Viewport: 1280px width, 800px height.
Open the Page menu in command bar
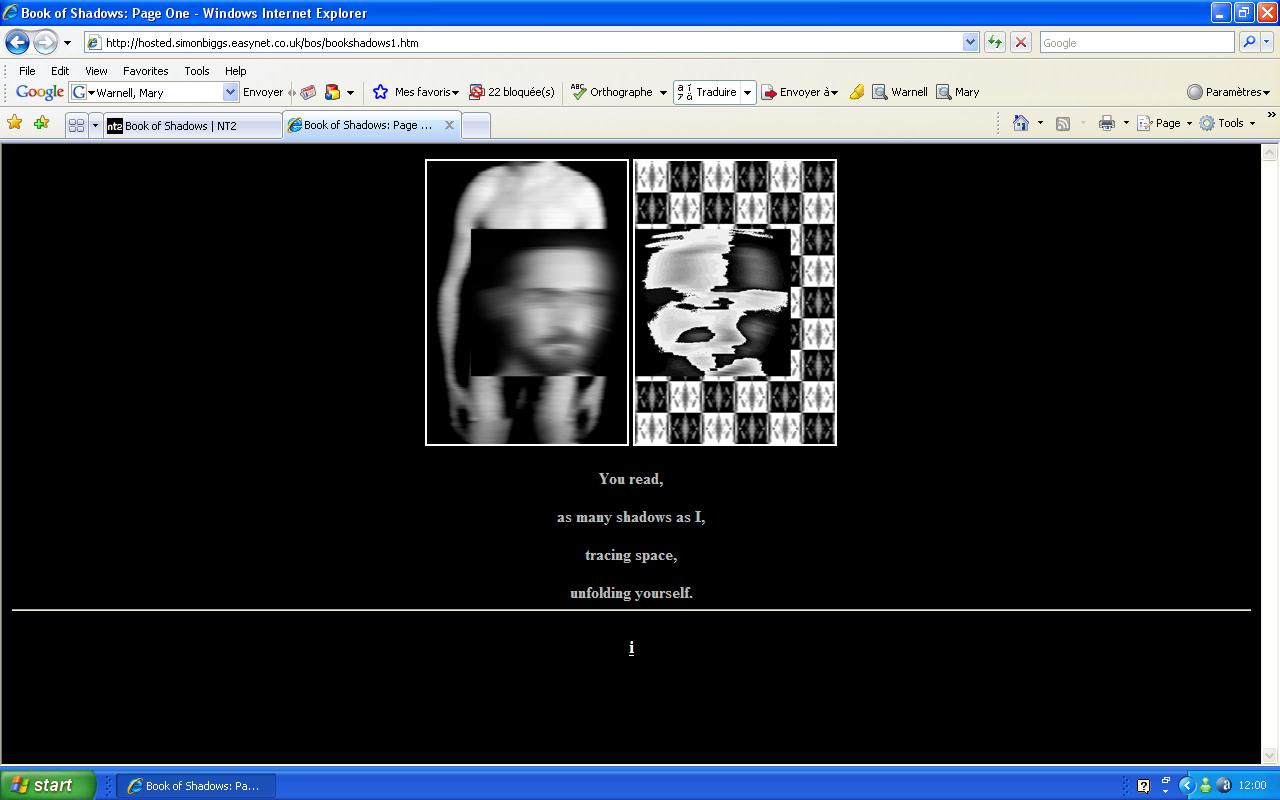(x=1165, y=123)
